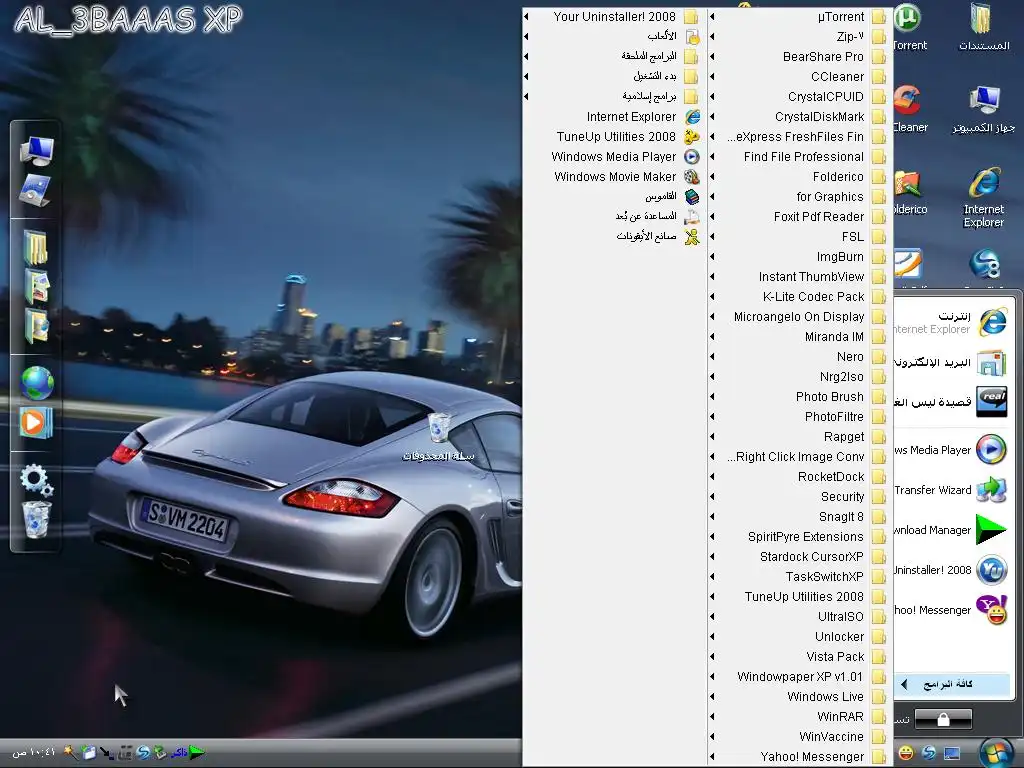The width and height of the screenshot is (1024, 768).
Task: Click the All Programs button in Start menu
Action: [952, 684]
